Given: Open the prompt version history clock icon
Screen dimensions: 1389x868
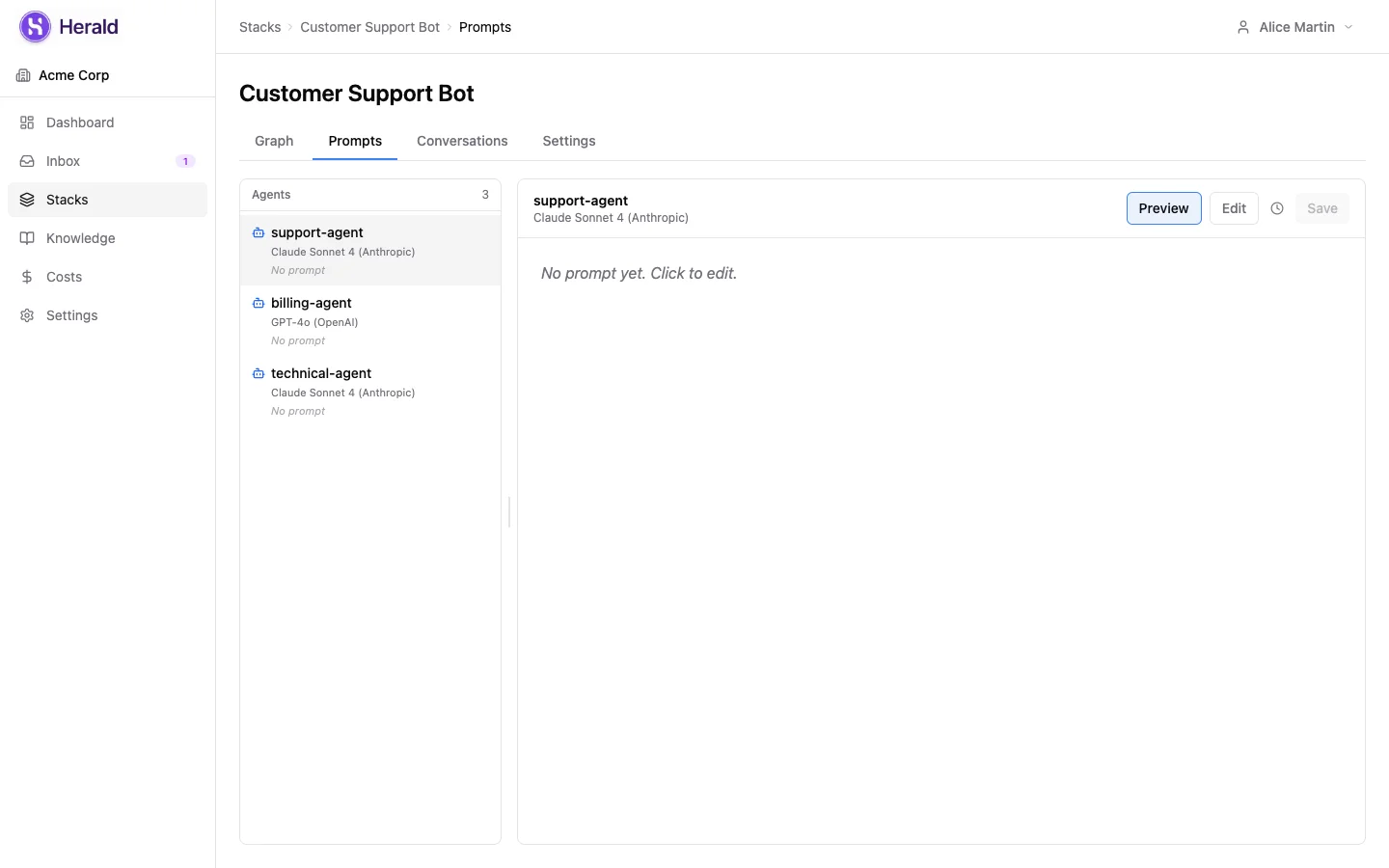Looking at the screenshot, I should pyautogui.click(x=1277, y=208).
